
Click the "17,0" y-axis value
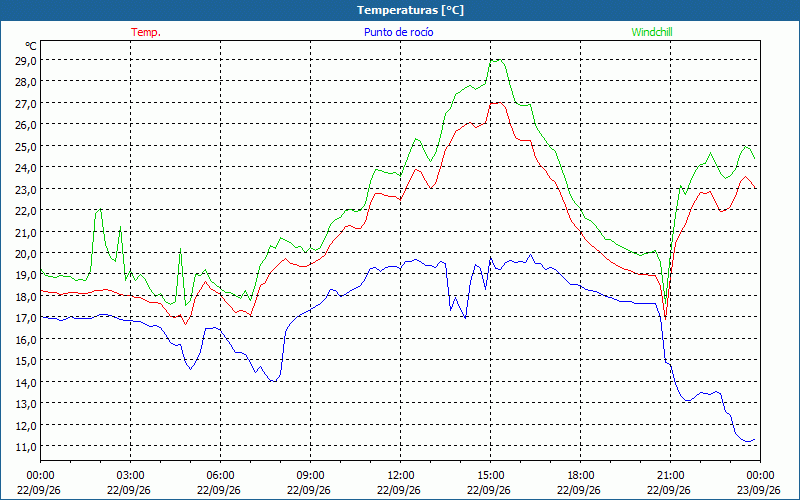click(26, 318)
